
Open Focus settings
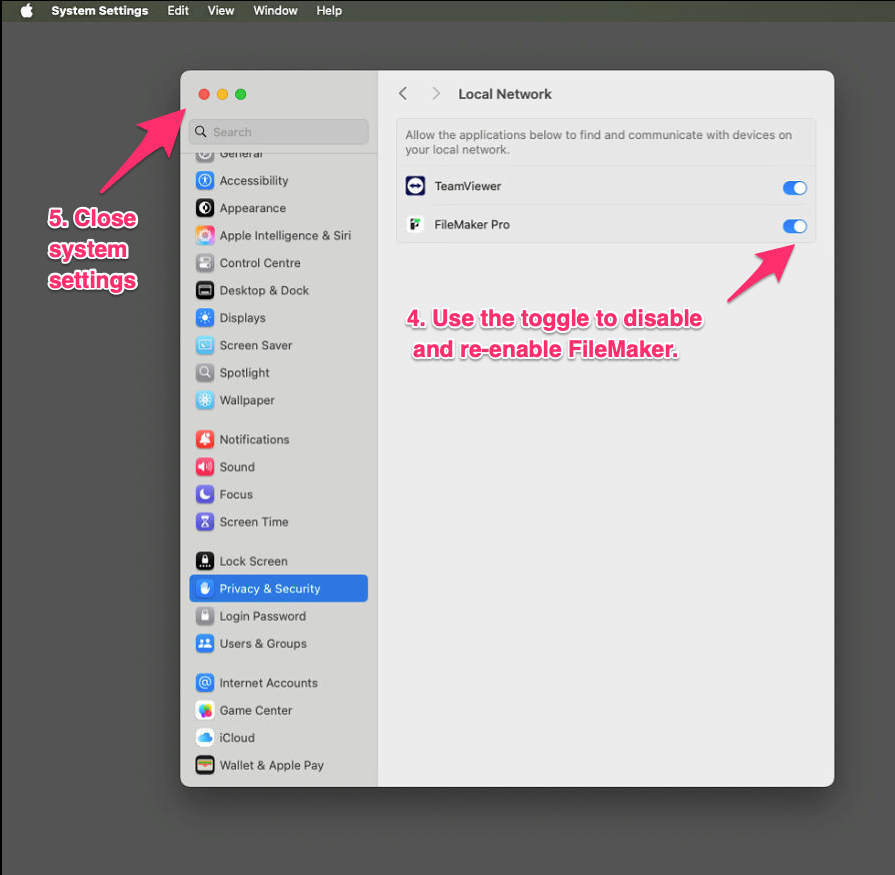pyautogui.click(x=279, y=494)
